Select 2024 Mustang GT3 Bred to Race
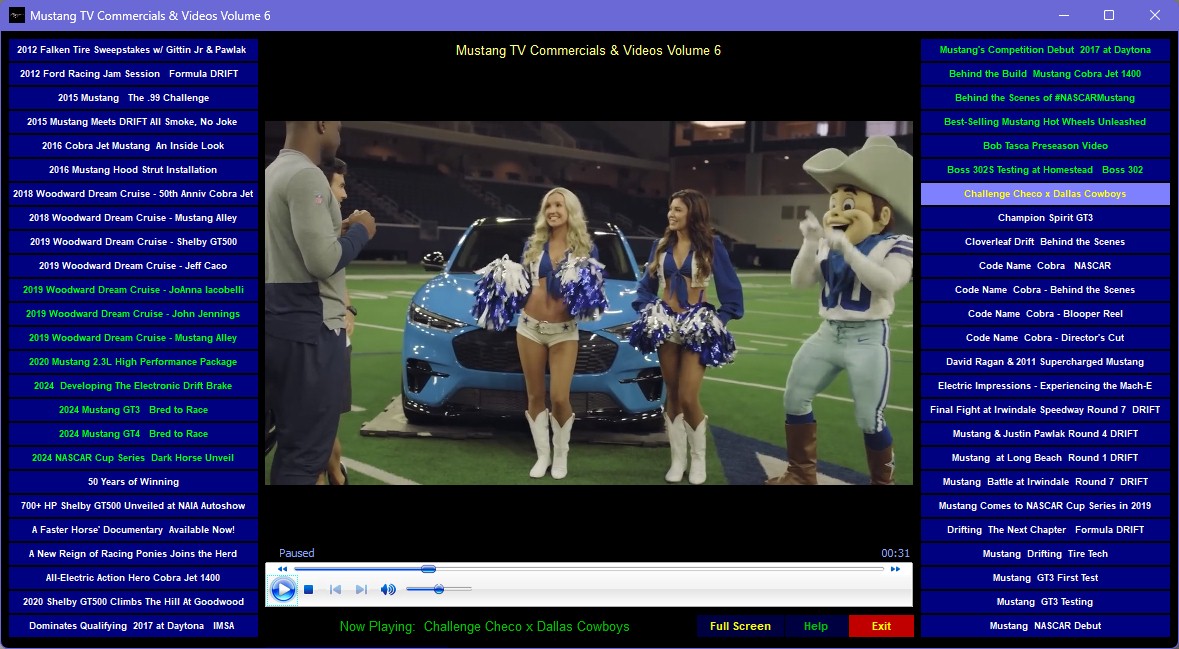The width and height of the screenshot is (1179, 649). (x=133, y=410)
